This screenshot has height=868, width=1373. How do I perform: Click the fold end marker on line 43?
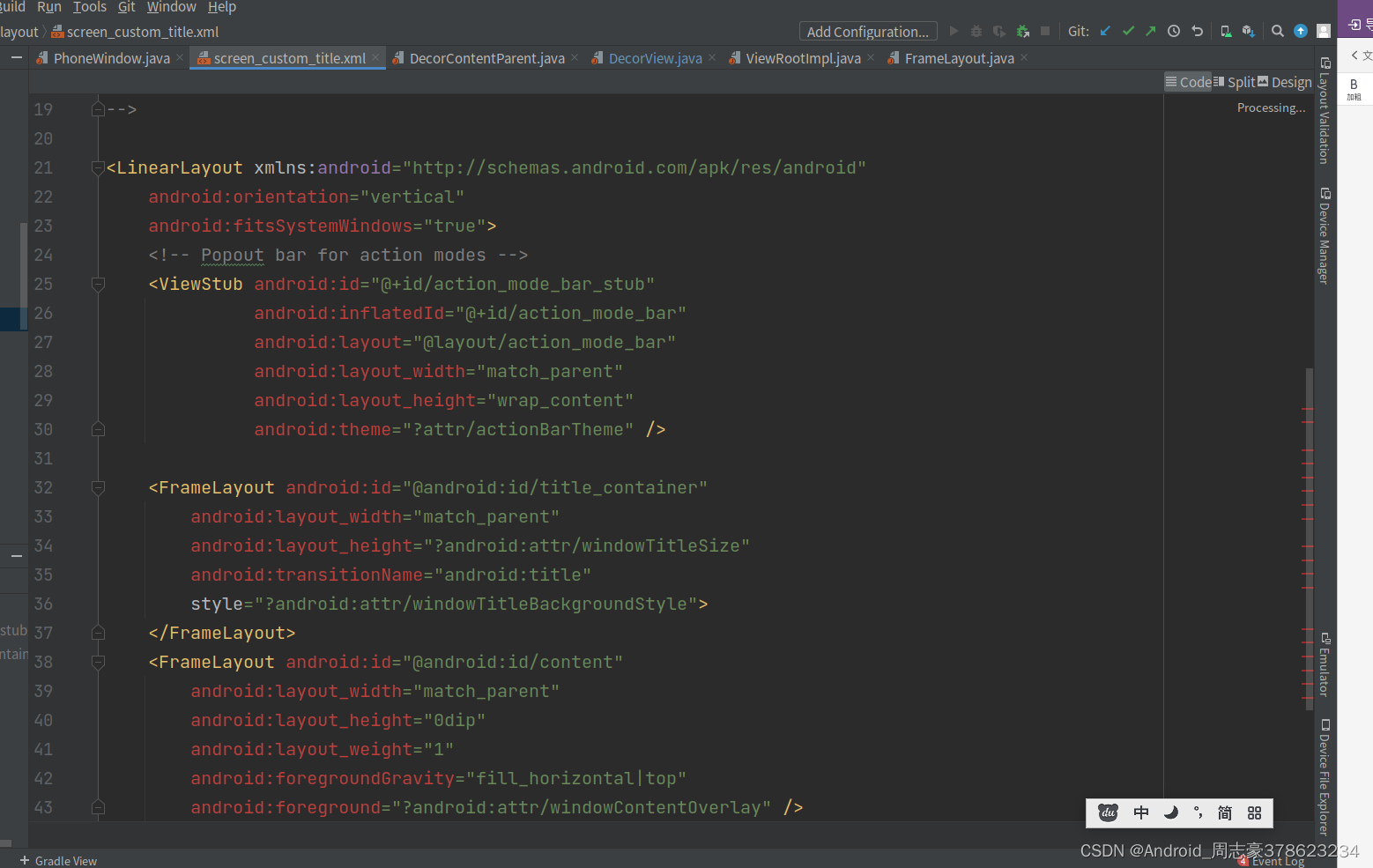tap(98, 807)
